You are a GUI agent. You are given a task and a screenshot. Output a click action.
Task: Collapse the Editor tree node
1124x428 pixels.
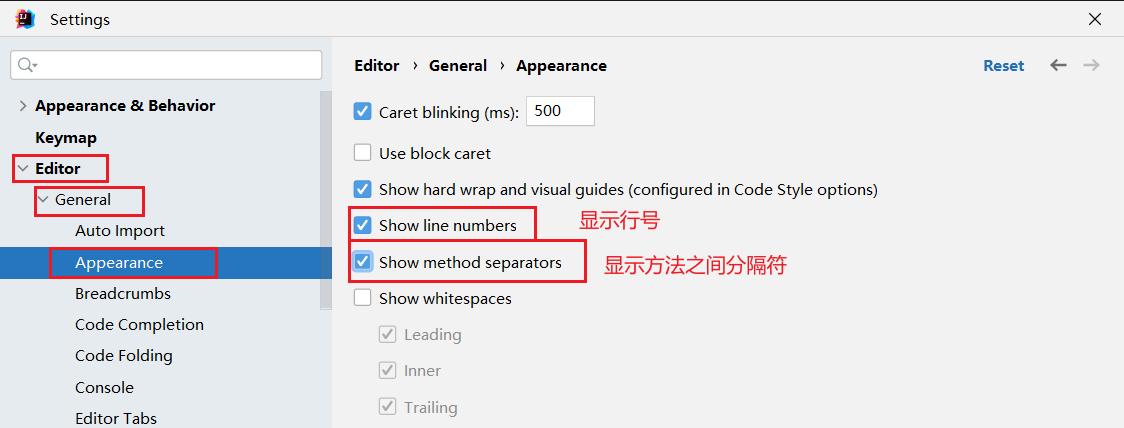[x=22, y=168]
